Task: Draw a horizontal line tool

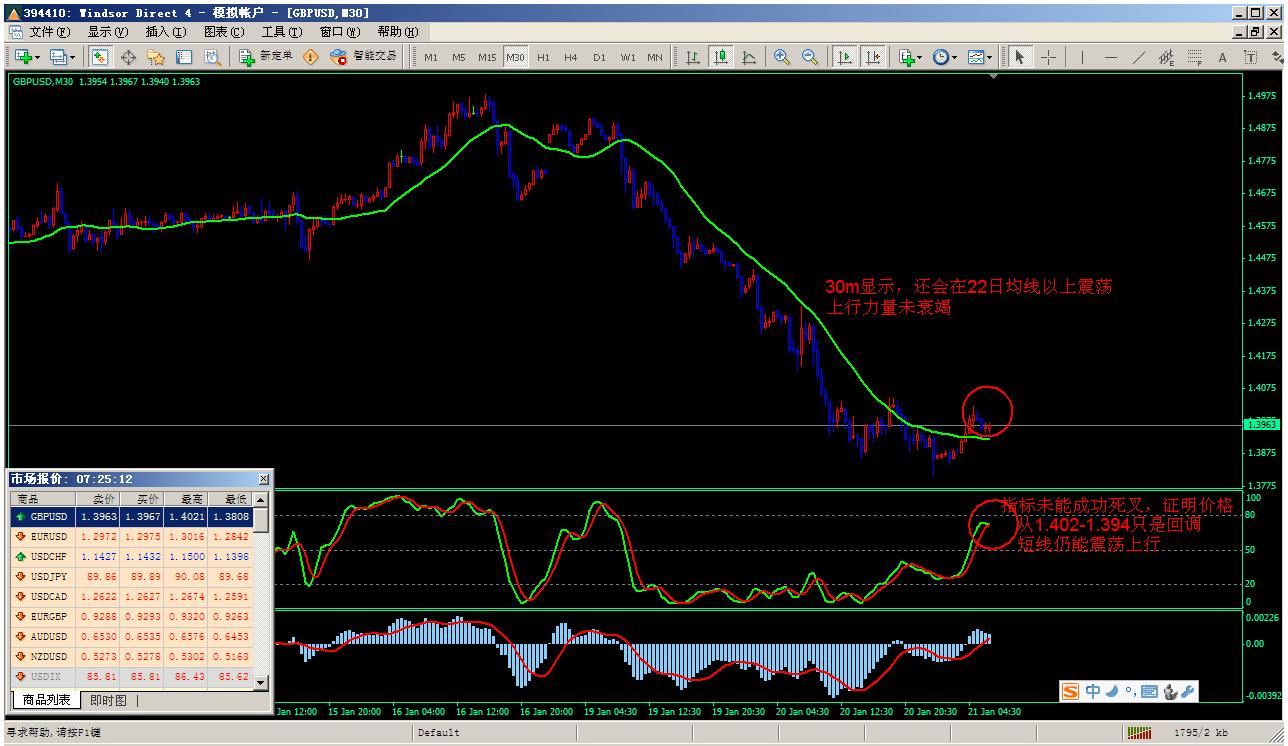Action: tap(1111, 57)
